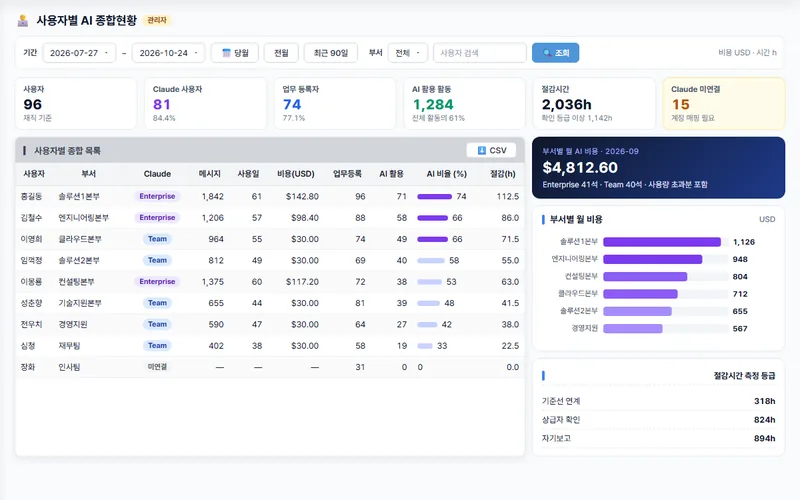Open the Claude 사용자 81 card
Viewport: 800px width, 500px height.
click(206, 103)
